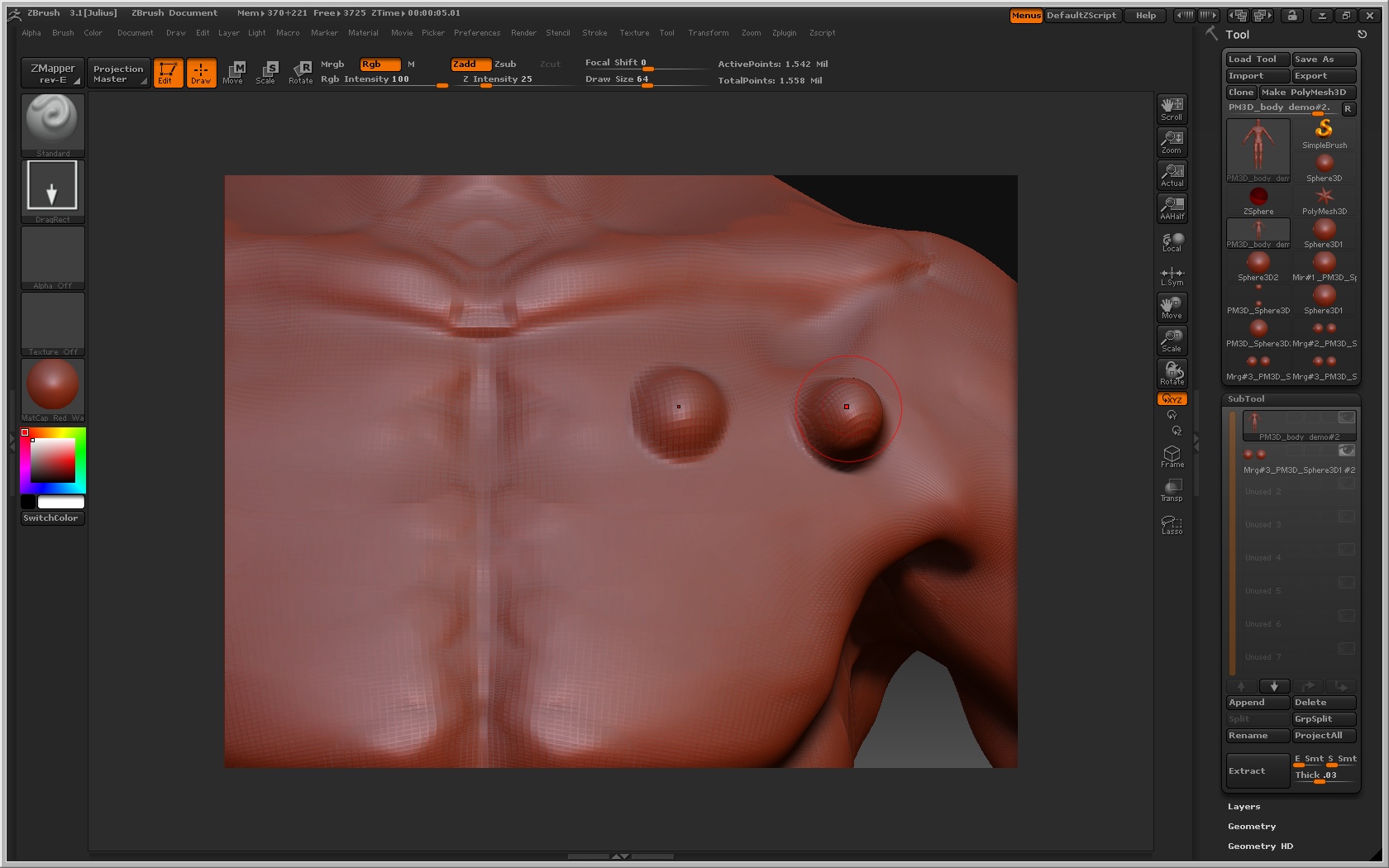Click the Frame view icon
1389x868 pixels.
pyautogui.click(x=1172, y=456)
